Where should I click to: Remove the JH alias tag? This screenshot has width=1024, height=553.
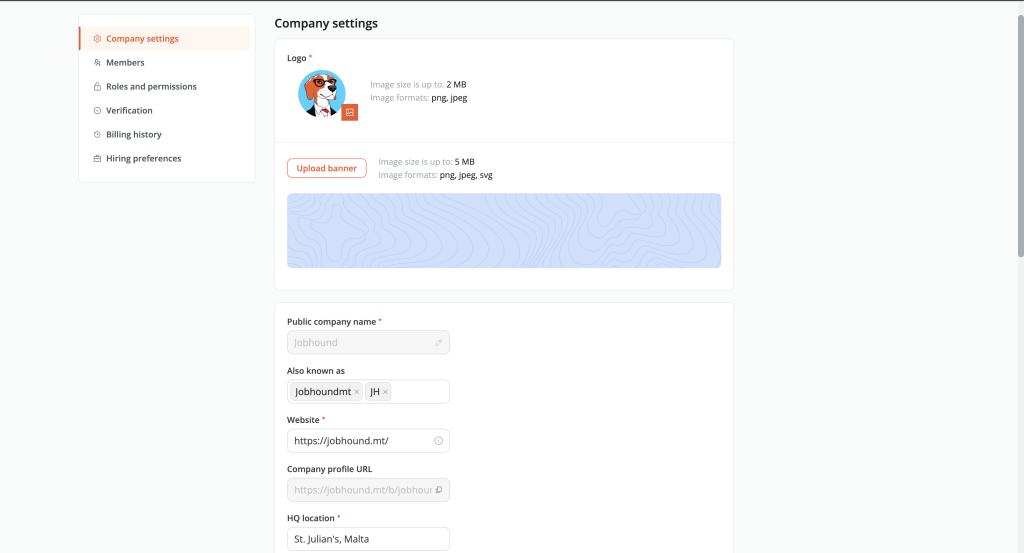(x=385, y=392)
